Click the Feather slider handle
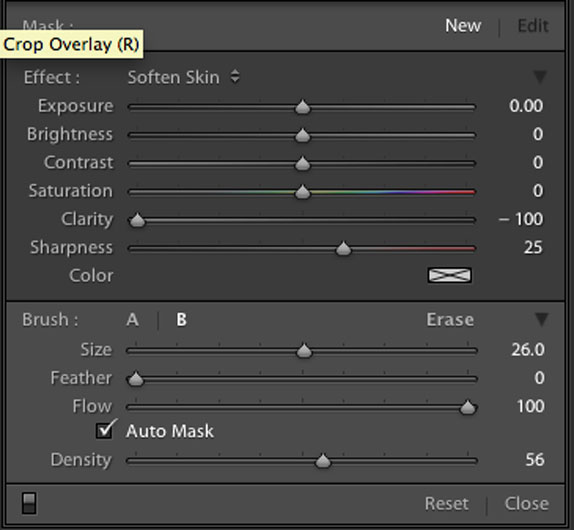Image resolution: width=574 pixels, height=530 pixels. 136,379
